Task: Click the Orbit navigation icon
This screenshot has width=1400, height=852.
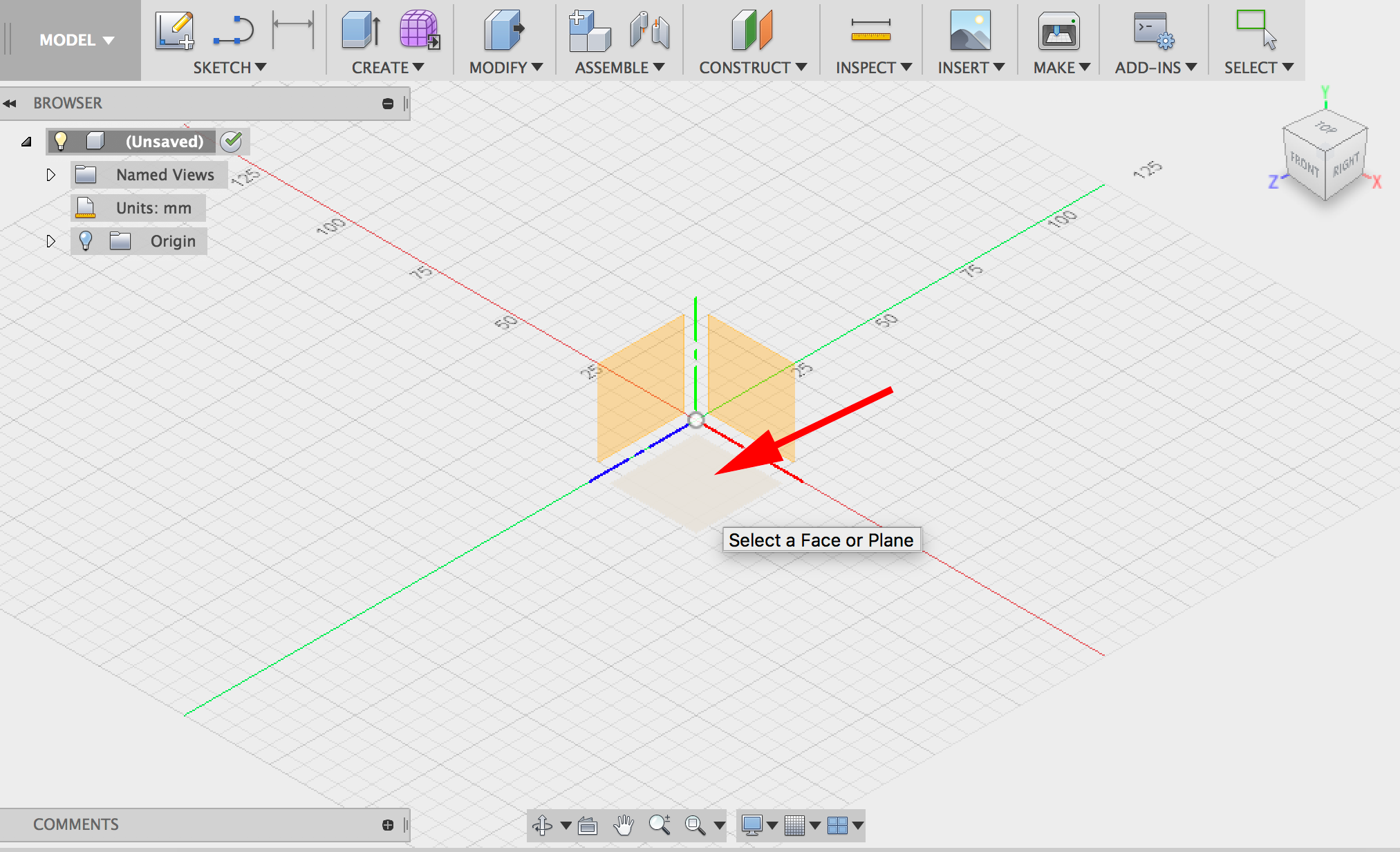Action: point(542,825)
